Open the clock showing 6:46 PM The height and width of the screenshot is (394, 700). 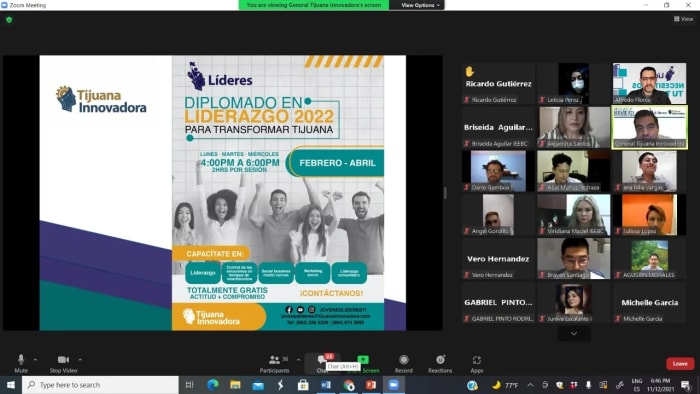coord(660,385)
